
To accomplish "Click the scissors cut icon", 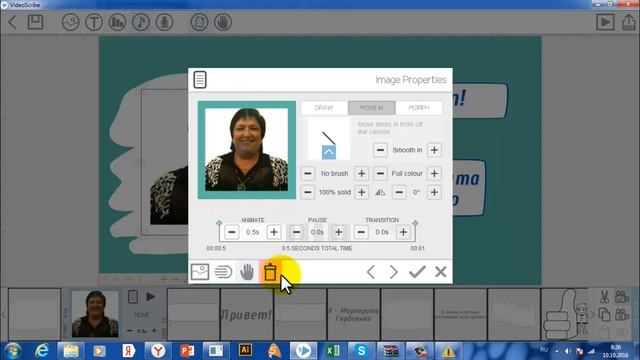I will coord(604,297).
